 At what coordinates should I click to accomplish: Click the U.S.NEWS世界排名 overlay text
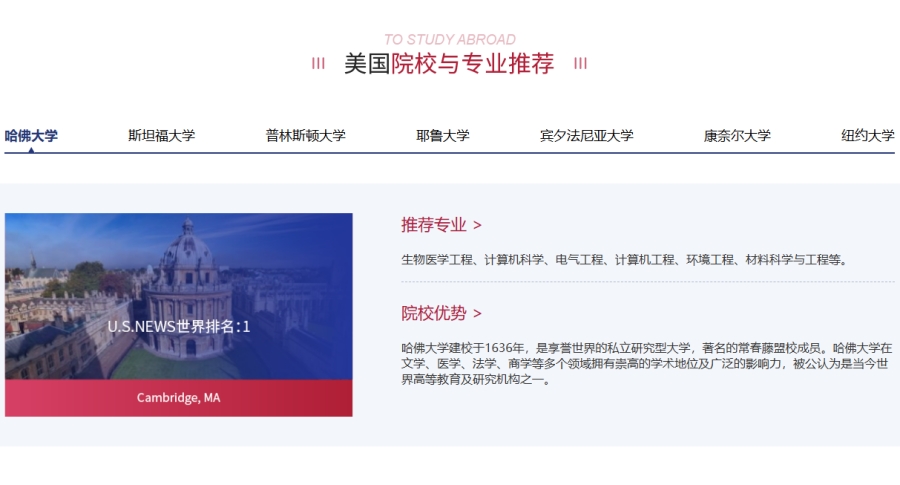pos(178,326)
